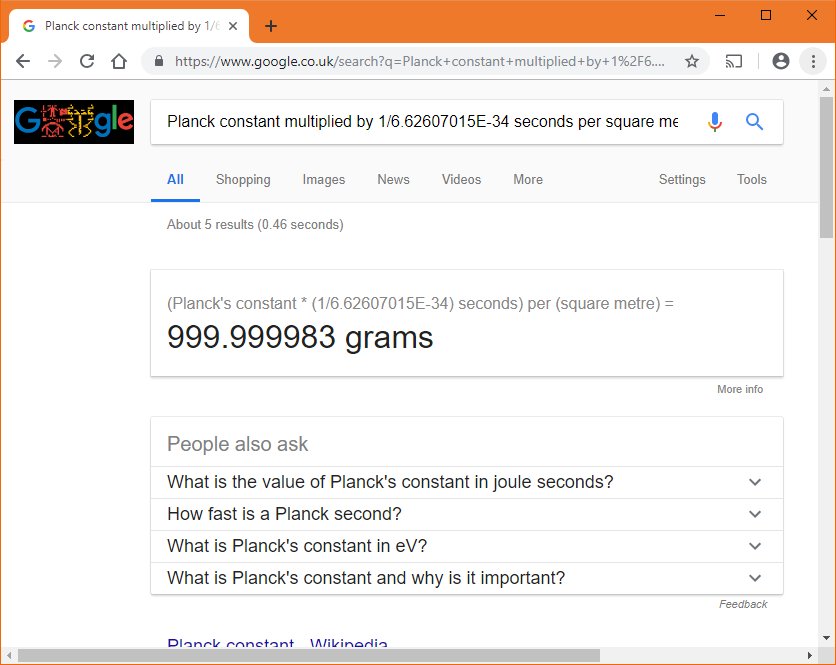Viewport: 836px width, 665px height.
Task: Select the All results tab
Action: click(175, 180)
